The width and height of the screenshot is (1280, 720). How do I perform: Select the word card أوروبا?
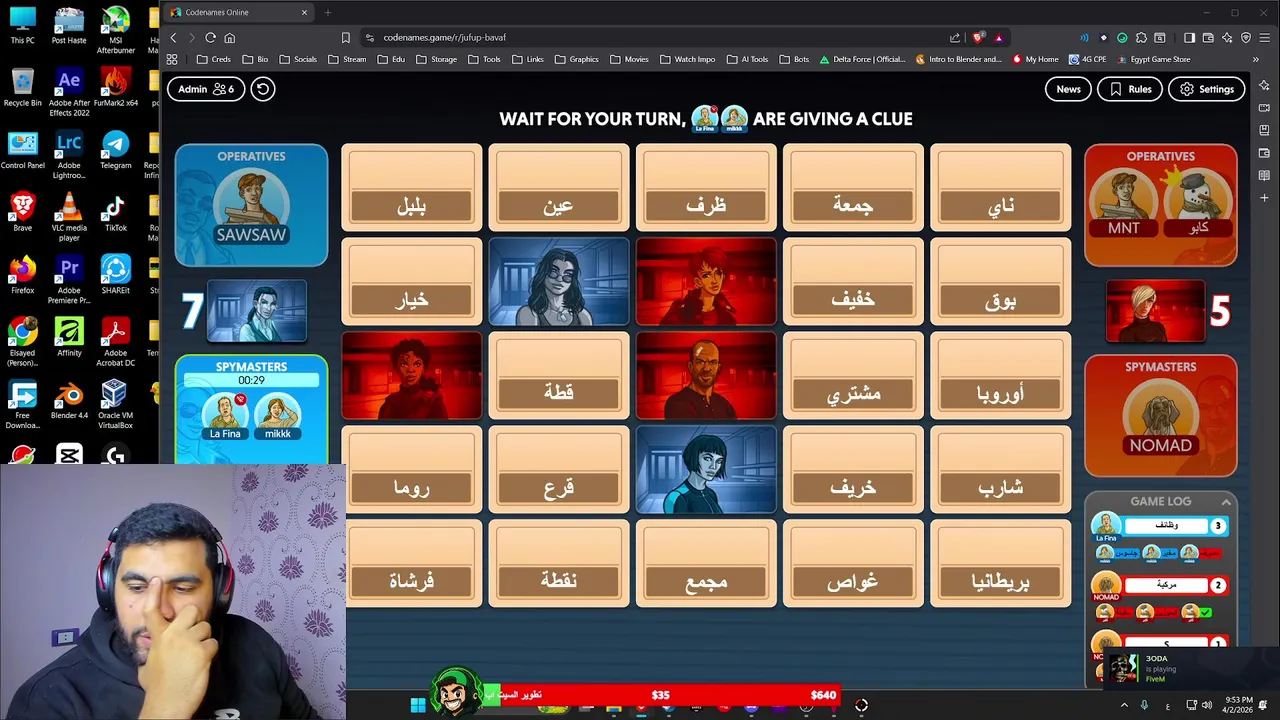[1000, 375]
